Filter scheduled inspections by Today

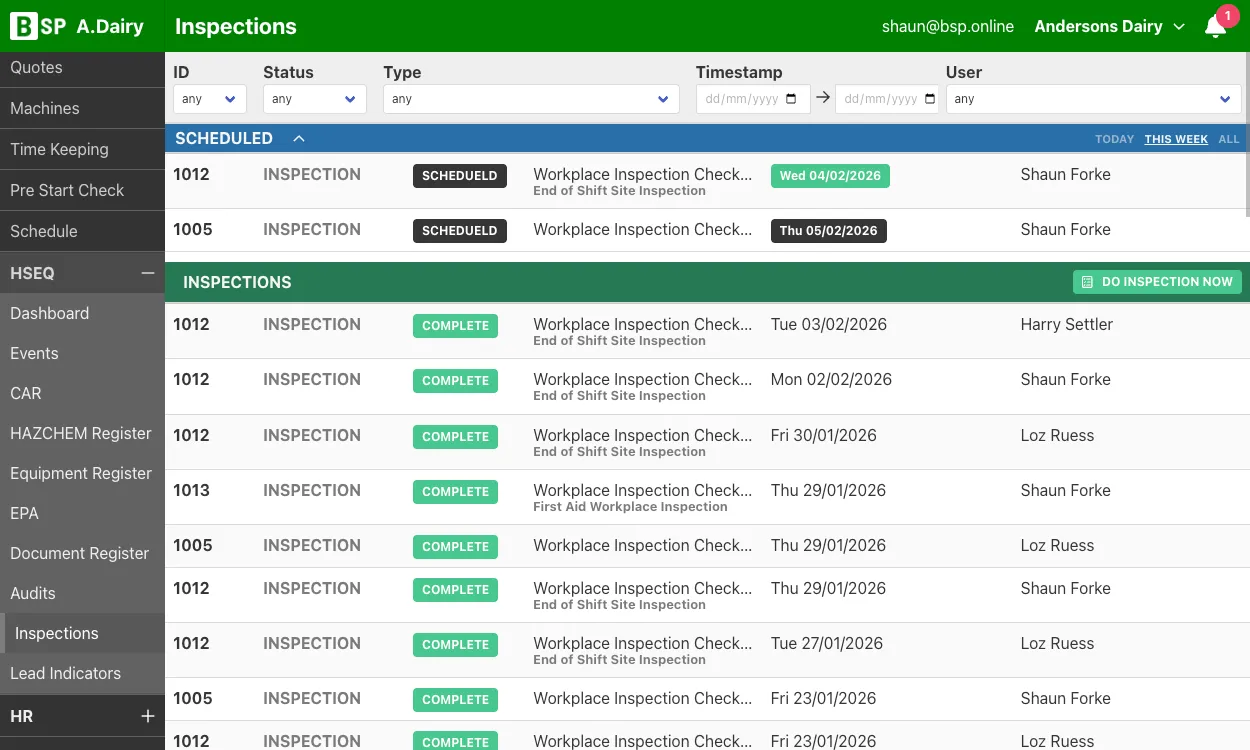(1114, 139)
